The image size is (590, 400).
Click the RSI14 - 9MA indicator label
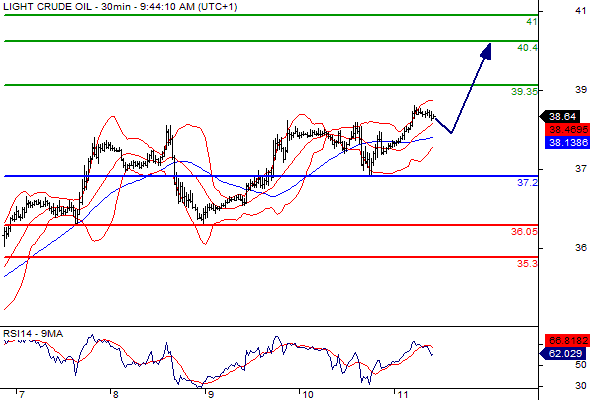(x=33, y=334)
